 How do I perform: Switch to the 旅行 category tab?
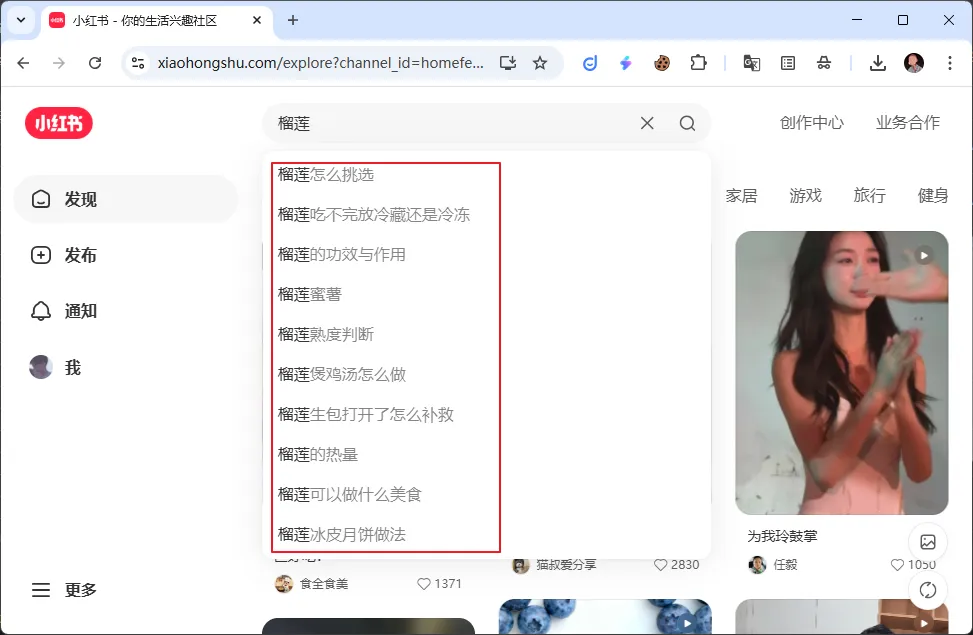(x=869, y=195)
